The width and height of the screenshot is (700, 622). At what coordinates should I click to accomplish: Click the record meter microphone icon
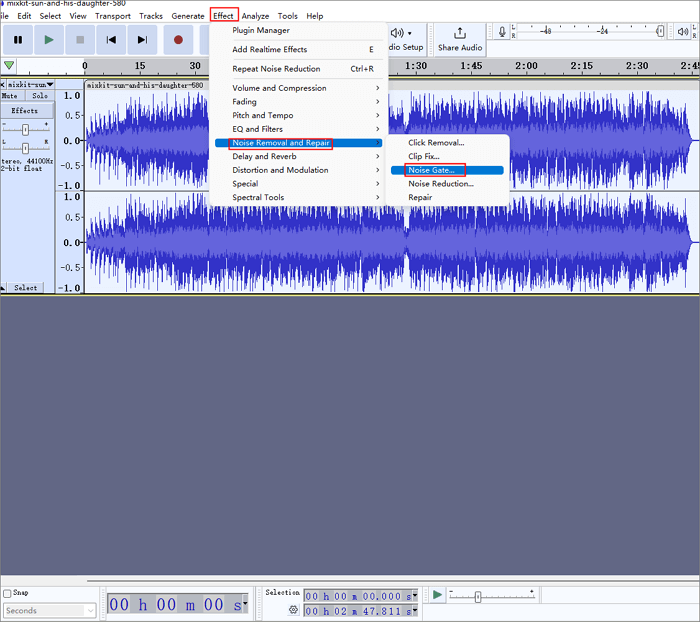point(502,33)
